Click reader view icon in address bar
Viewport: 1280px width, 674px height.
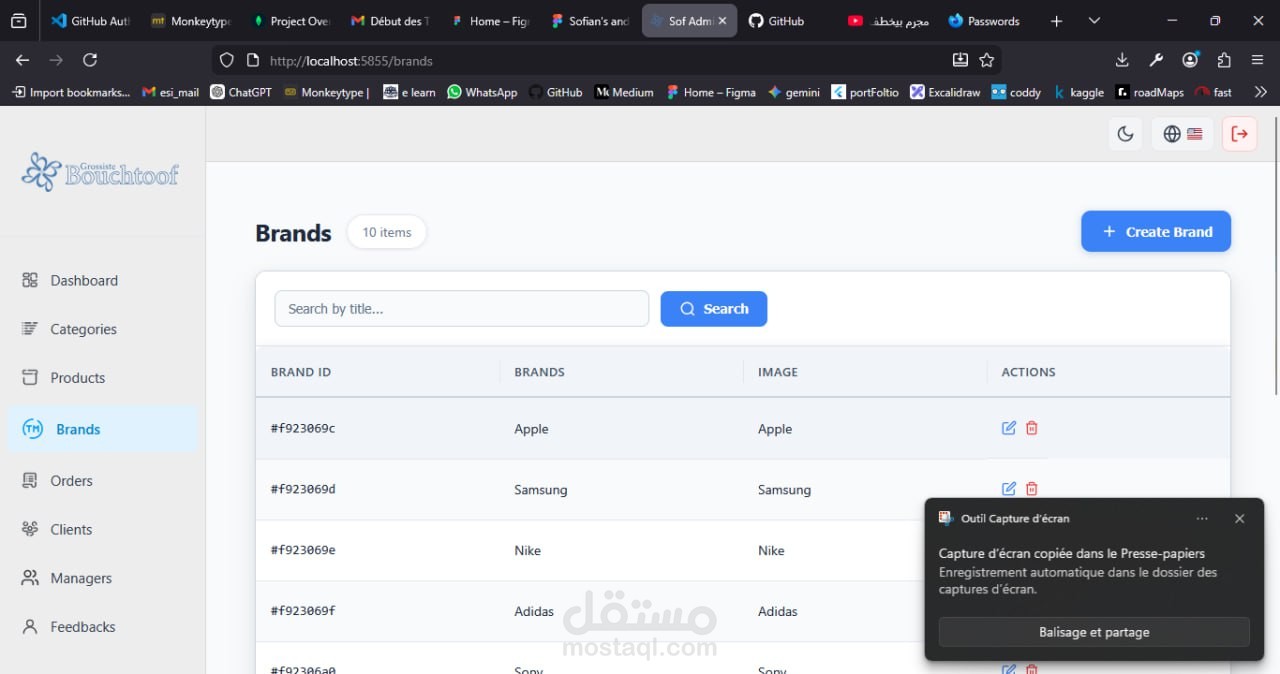(x=960, y=61)
